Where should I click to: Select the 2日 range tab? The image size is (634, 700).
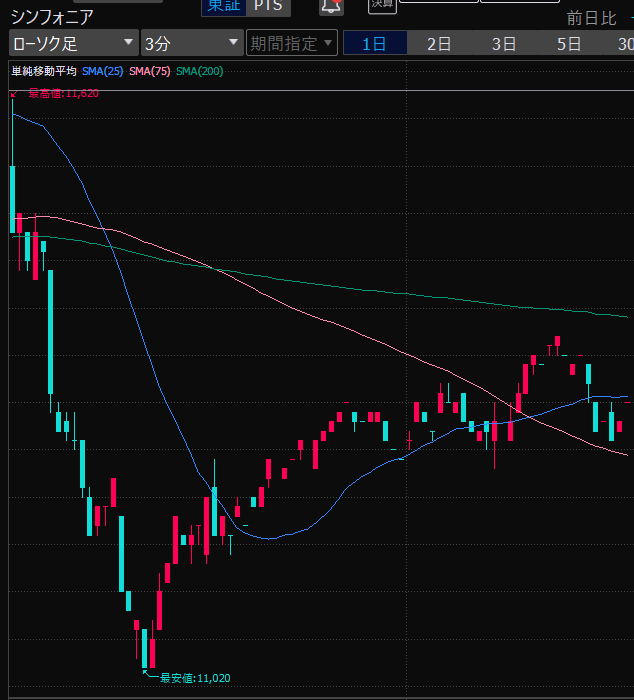[x=439, y=43]
